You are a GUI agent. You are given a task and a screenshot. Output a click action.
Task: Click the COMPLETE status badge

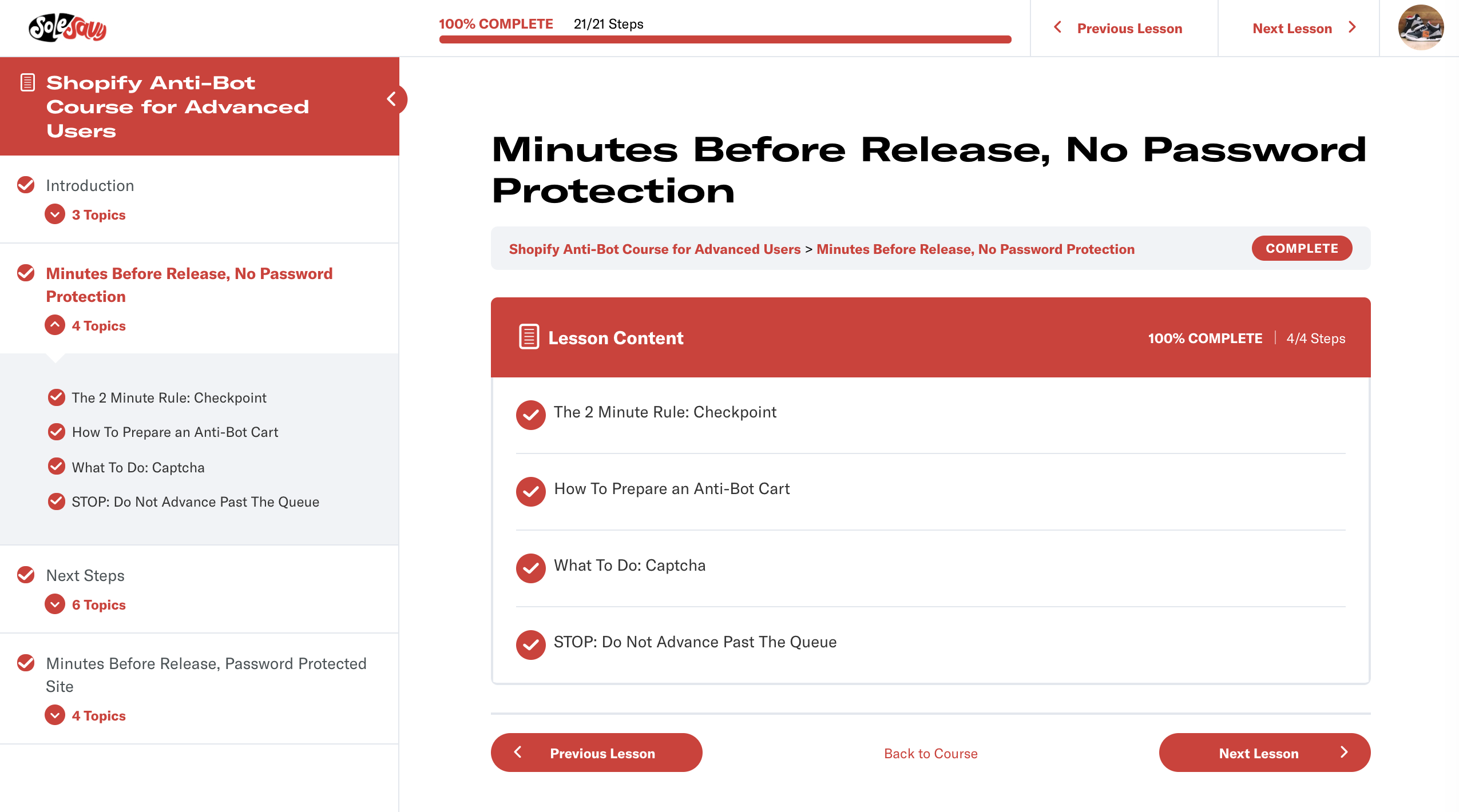pos(1302,248)
